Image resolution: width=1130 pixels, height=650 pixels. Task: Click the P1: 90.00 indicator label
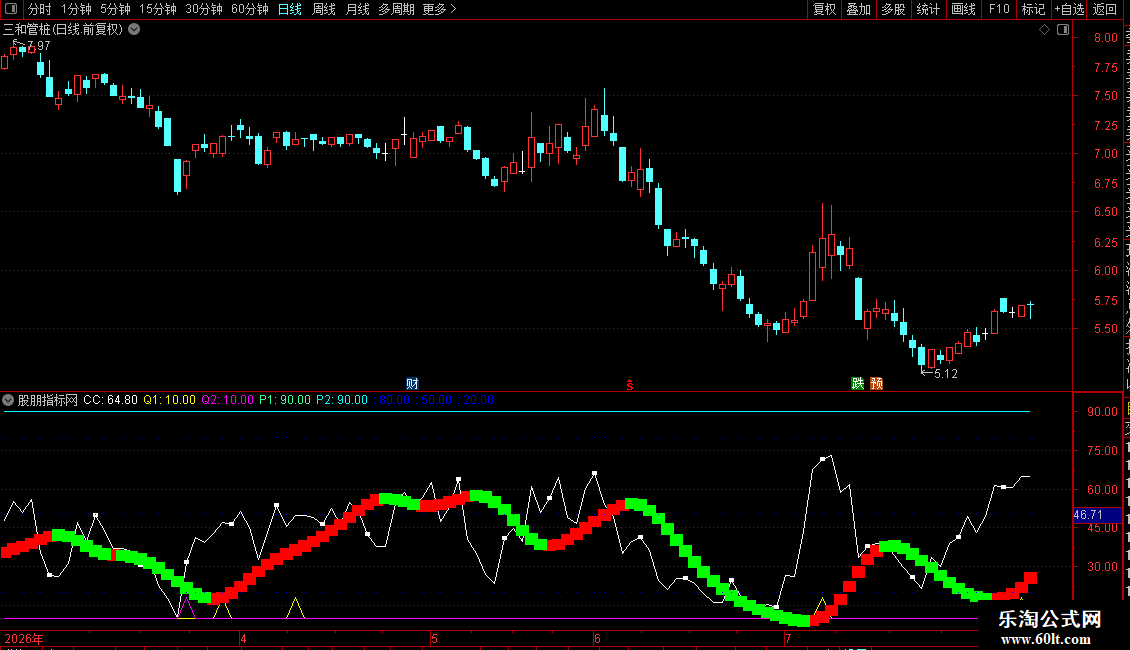tap(285, 400)
